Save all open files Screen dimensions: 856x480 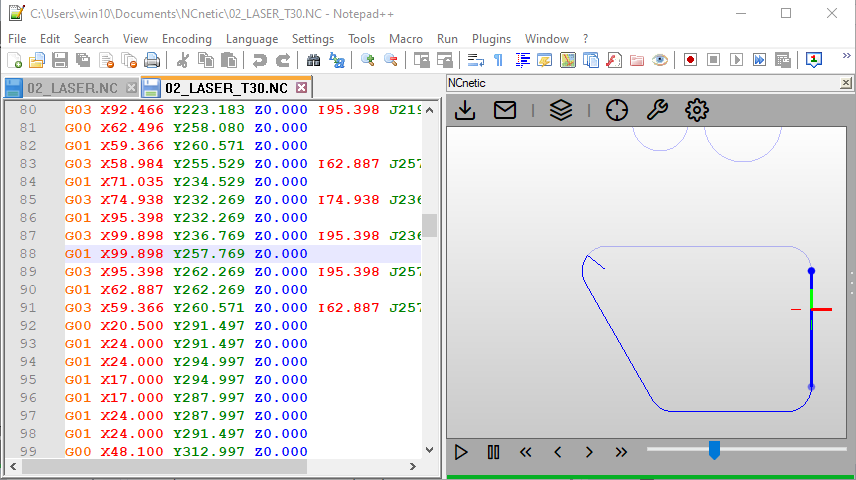[83, 60]
